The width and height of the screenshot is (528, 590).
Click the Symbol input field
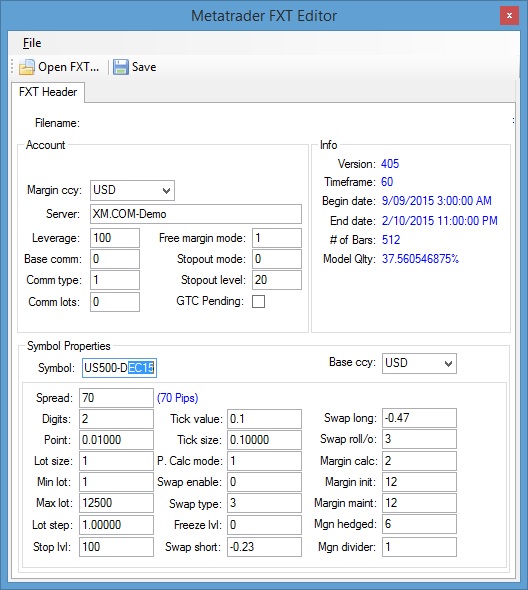point(119,368)
